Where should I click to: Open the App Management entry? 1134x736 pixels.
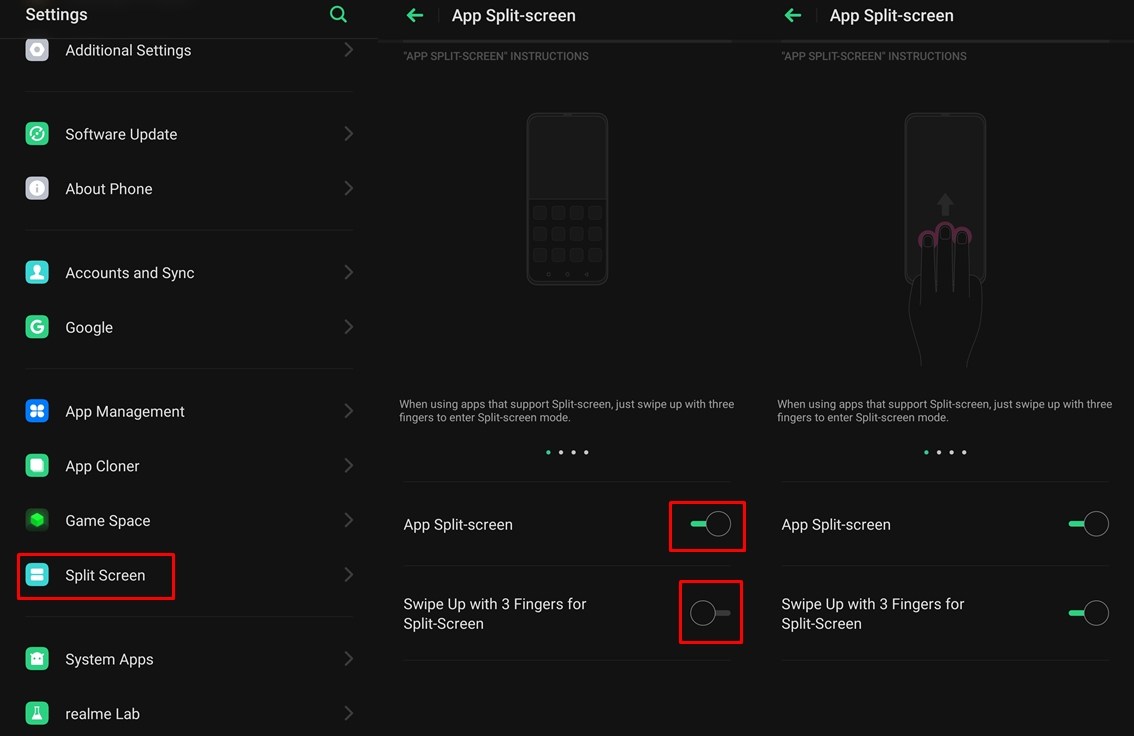click(189, 411)
